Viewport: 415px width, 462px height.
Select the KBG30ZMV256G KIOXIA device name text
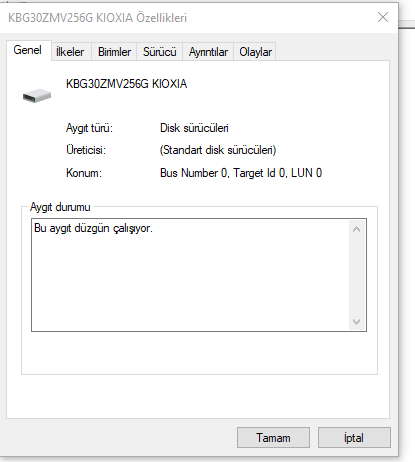point(126,84)
